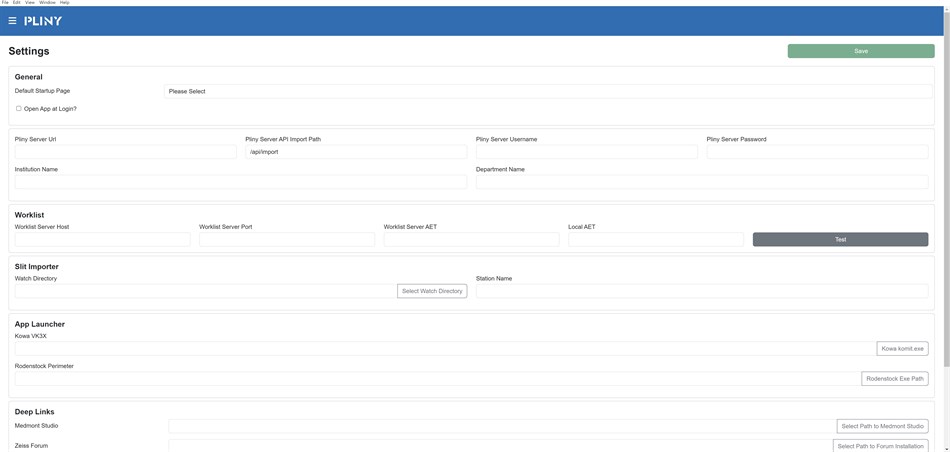Focus the Department Name field

(702, 182)
